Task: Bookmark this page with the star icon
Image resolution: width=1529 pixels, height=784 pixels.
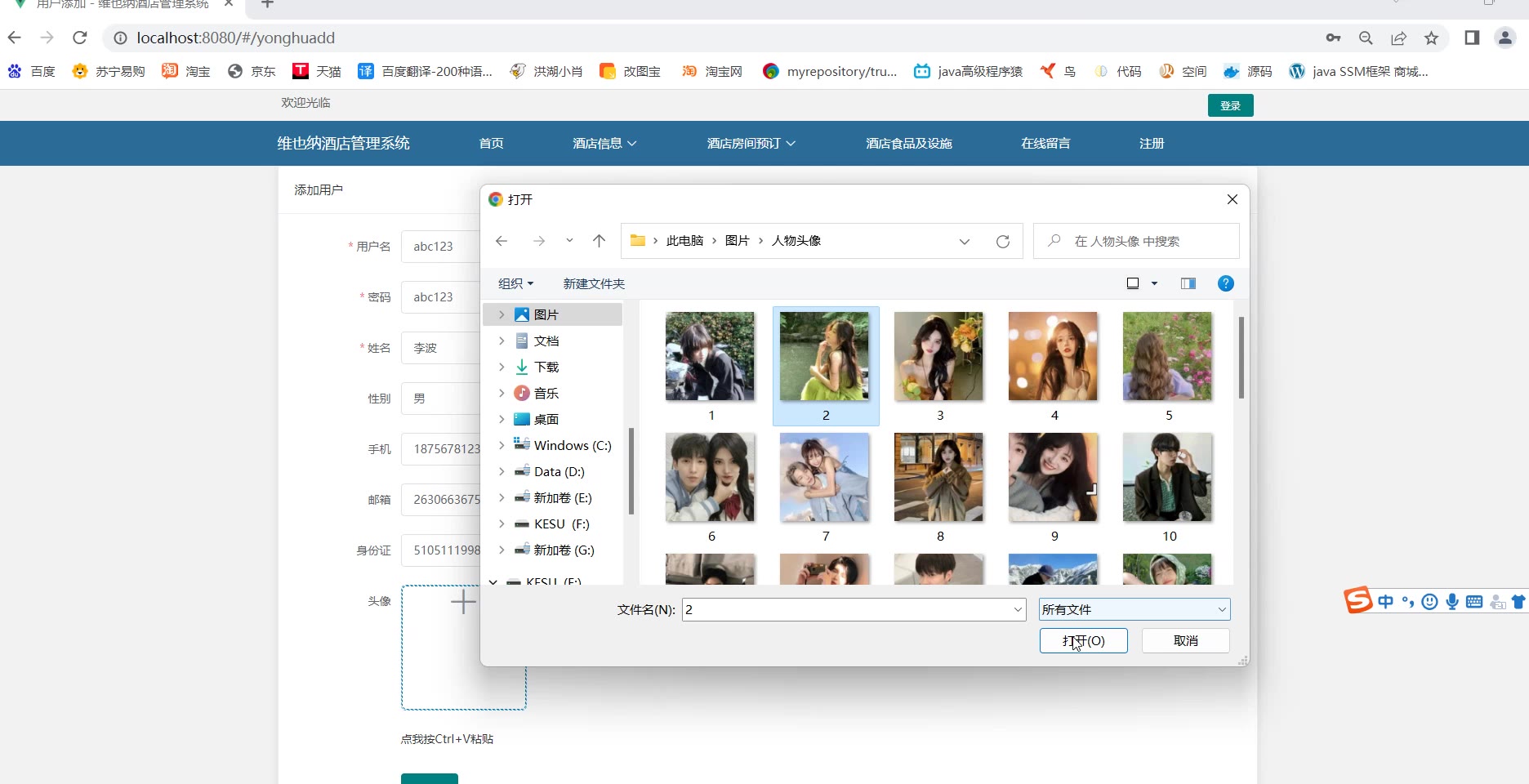Action: pos(1431,38)
